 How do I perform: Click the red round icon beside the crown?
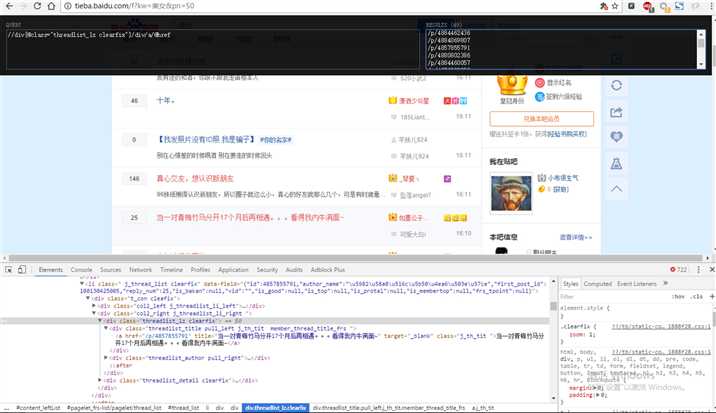(x=540, y=83)
